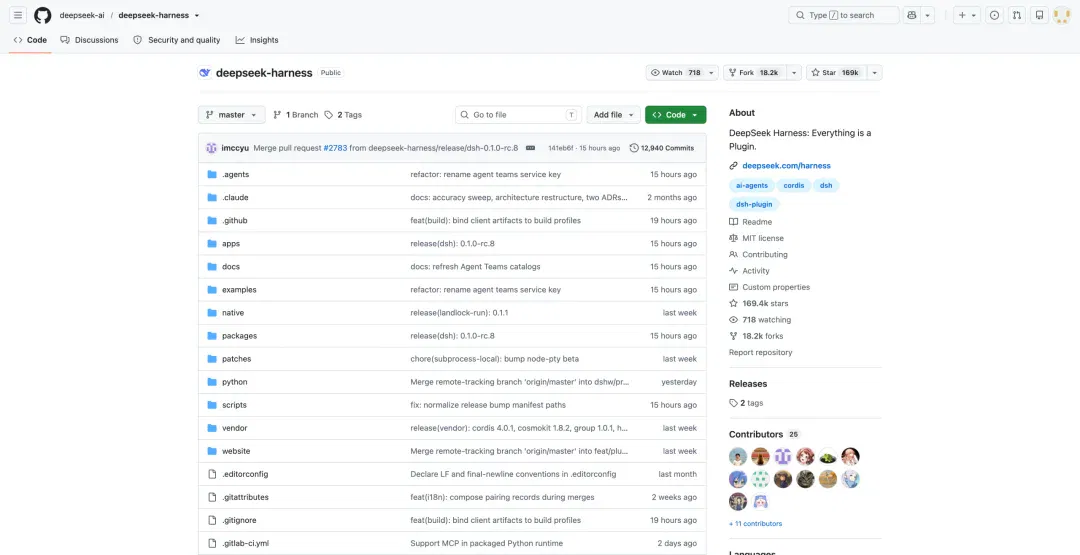Open the examples folder
Image resolution: width=1080 pixels, height=555 pixels.
[x=239, y=290]
